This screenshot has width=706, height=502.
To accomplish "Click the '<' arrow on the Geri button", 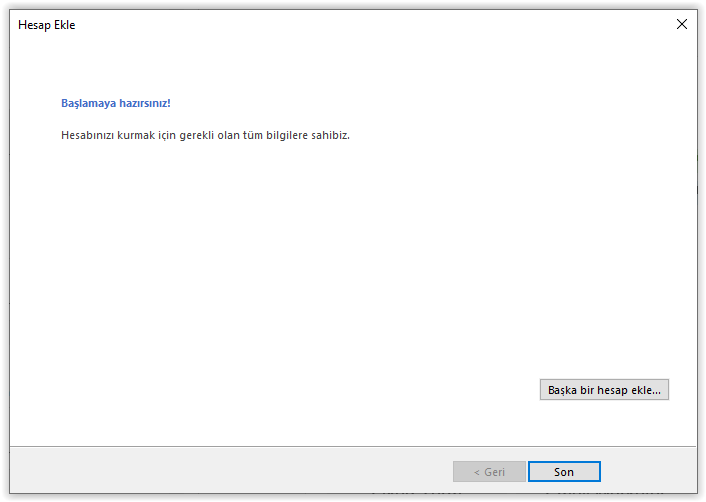I will (x=477, y=472).
